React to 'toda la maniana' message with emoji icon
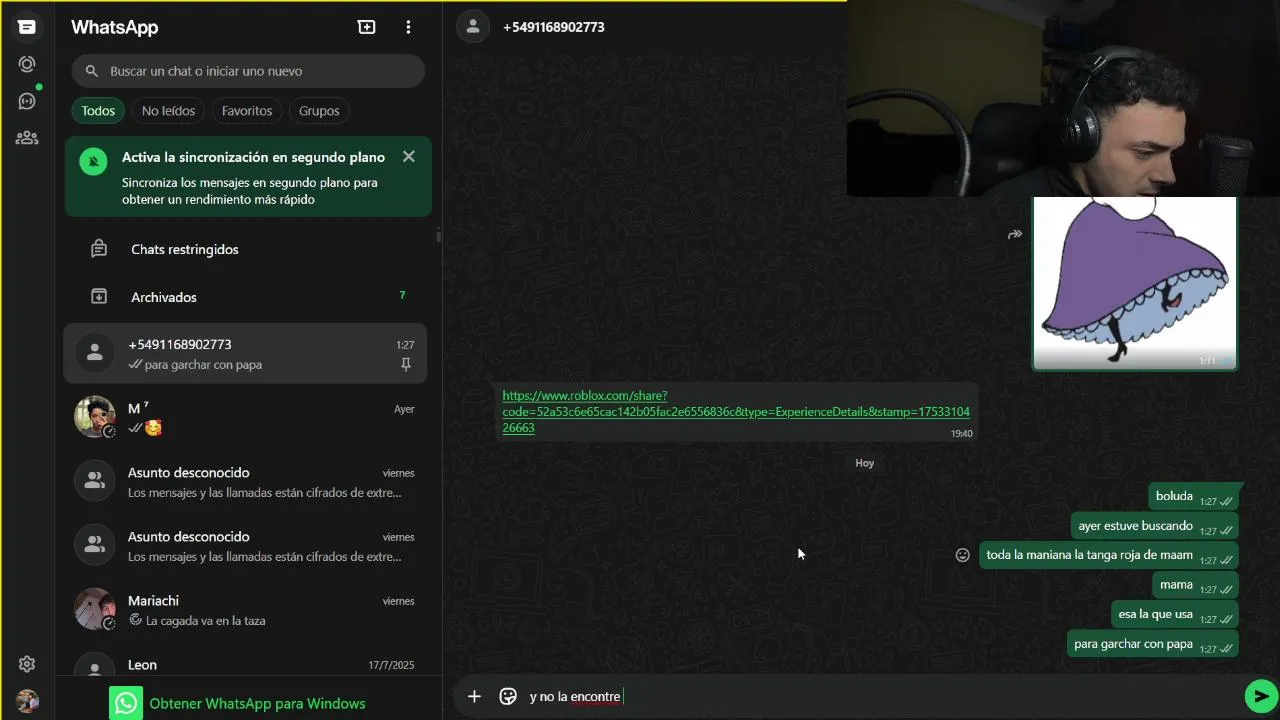The height and width of the screenshot is (720, 1280). [x=963, y=555]
